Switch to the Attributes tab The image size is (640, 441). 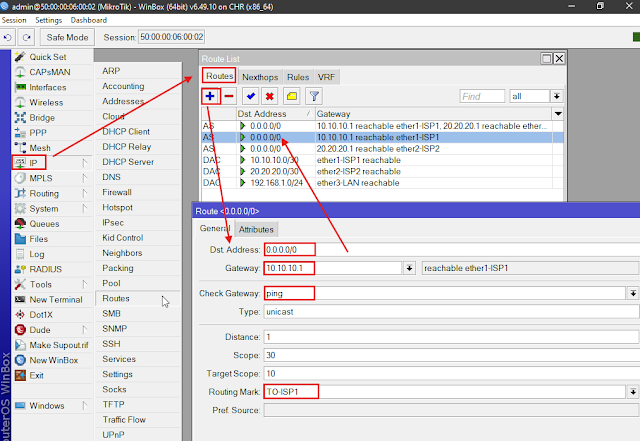[x=256, y=229]
